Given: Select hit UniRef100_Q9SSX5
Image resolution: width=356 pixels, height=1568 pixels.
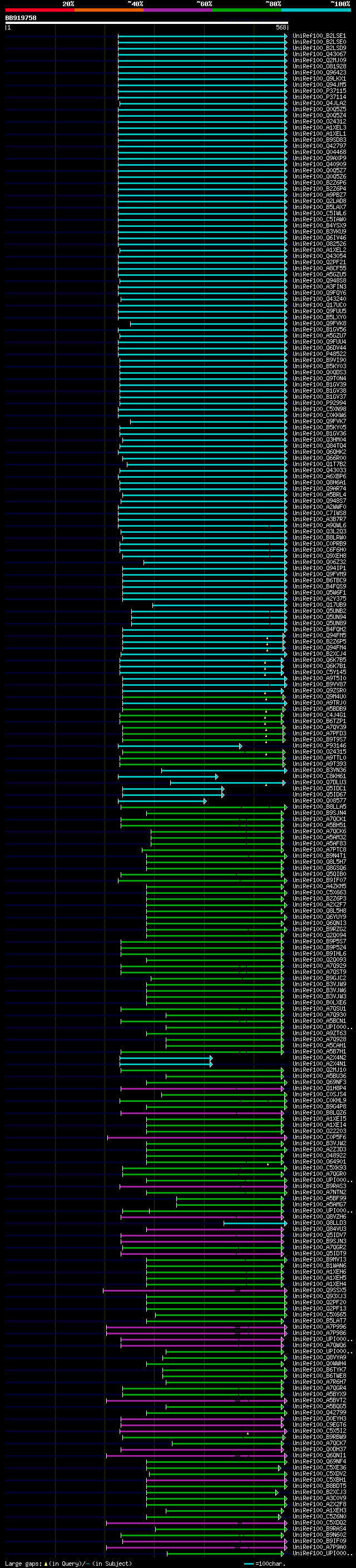Looking at the screenshot, I should click(319, 1290).
